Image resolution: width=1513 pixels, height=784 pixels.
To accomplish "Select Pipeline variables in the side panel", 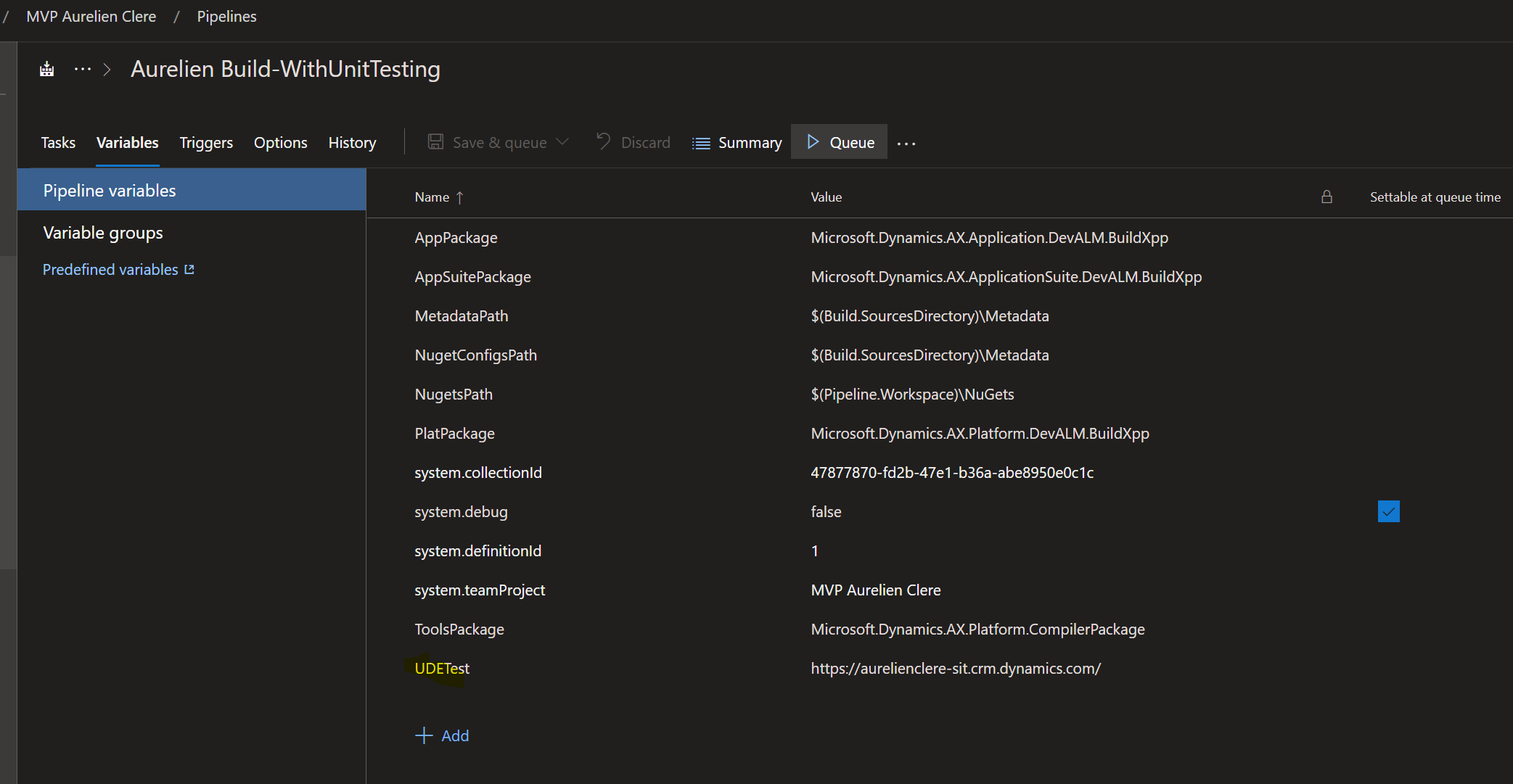I will (x=192, y=190).
